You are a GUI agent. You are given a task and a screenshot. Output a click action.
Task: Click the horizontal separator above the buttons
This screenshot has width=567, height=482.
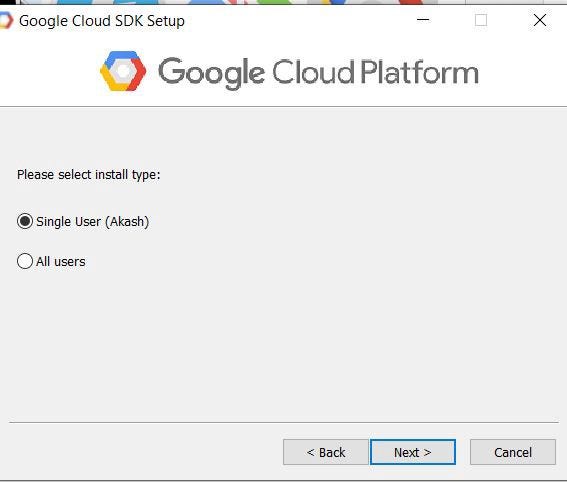pyautogui.click(x=284, y=422)
